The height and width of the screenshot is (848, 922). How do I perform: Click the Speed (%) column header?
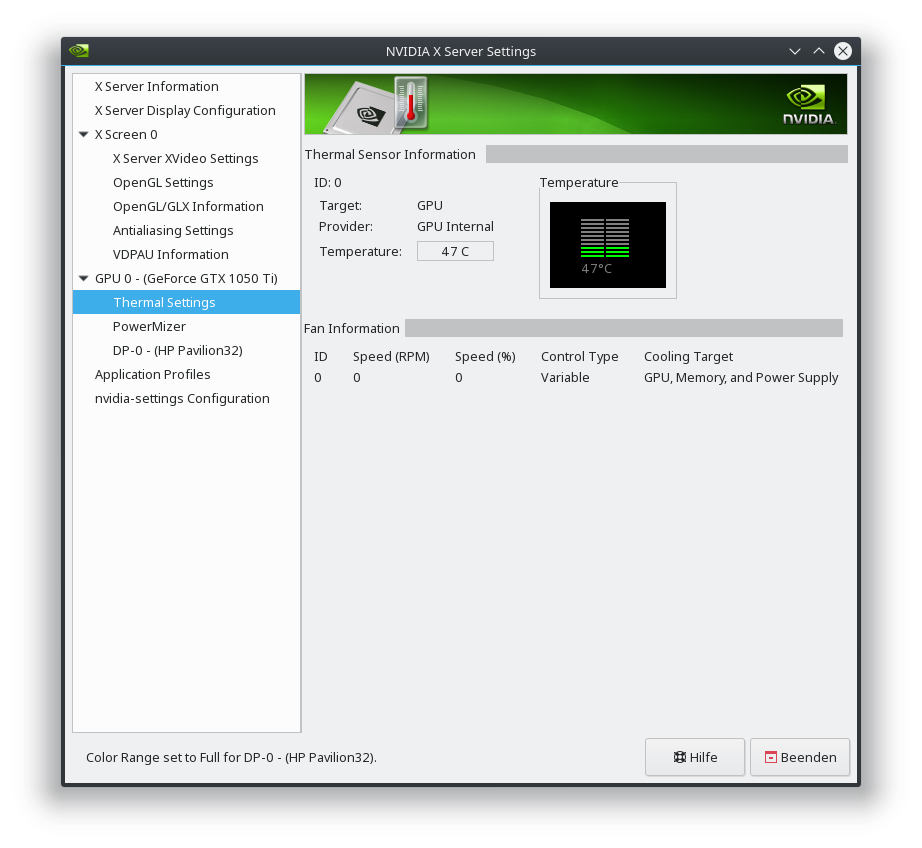point(485,357)
